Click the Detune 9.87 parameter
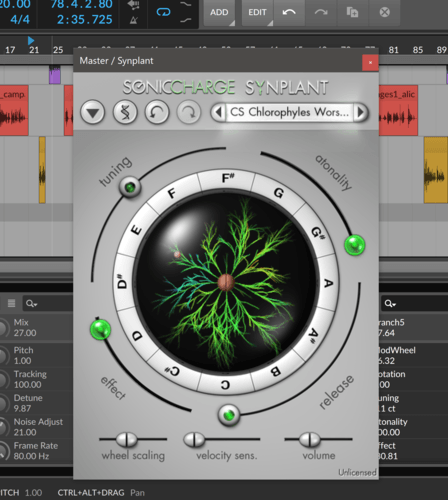 click(28, 403)
